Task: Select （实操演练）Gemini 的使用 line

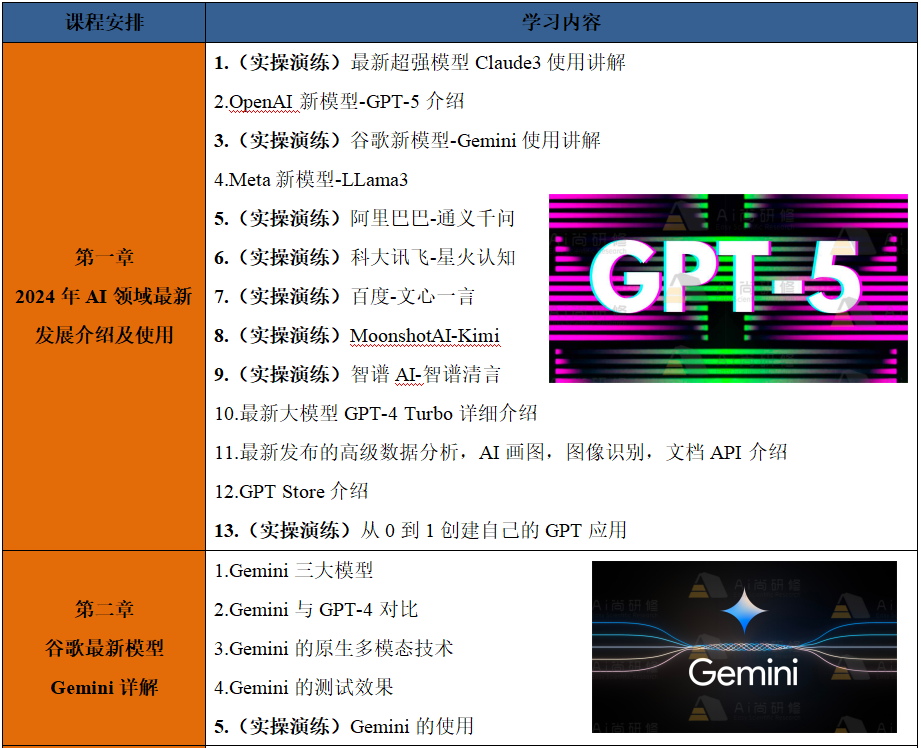Action: (x=344, y=726)
